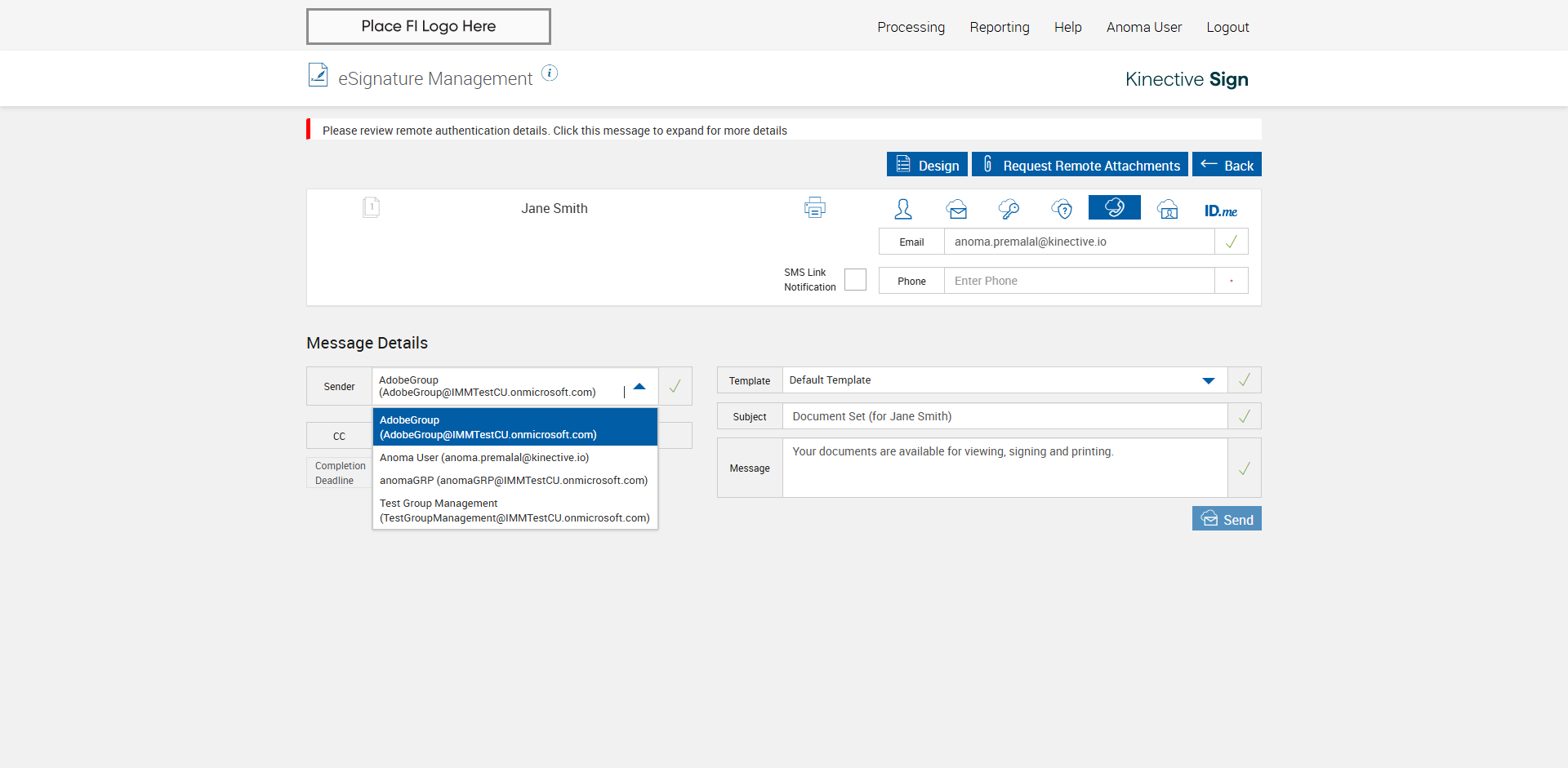The width and height of the screenshot is (1568, 768).
Task: Click the printer icon for Jane Smith
Action: coord(814,208)
